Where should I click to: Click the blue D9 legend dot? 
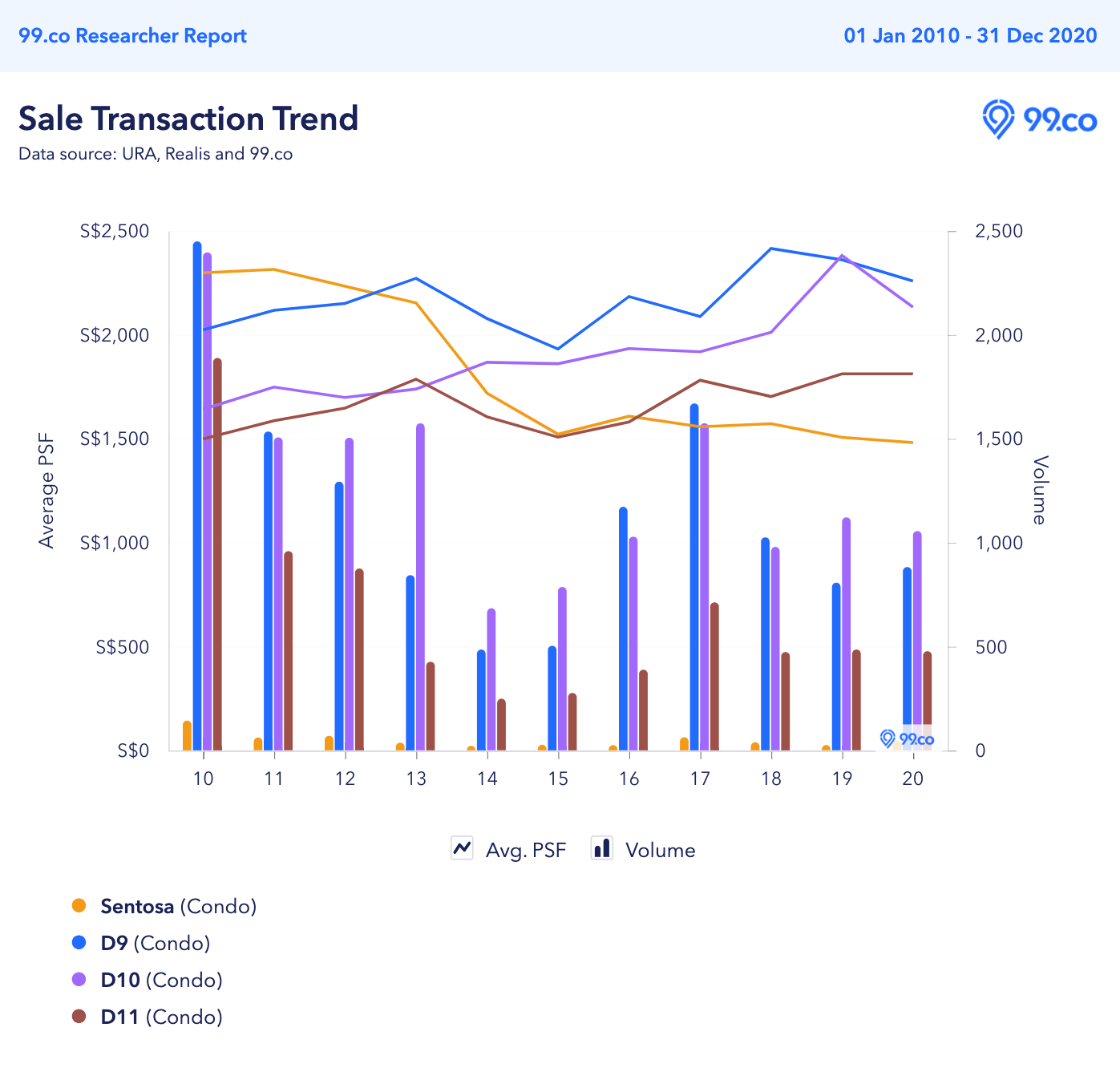coord(79,942)
